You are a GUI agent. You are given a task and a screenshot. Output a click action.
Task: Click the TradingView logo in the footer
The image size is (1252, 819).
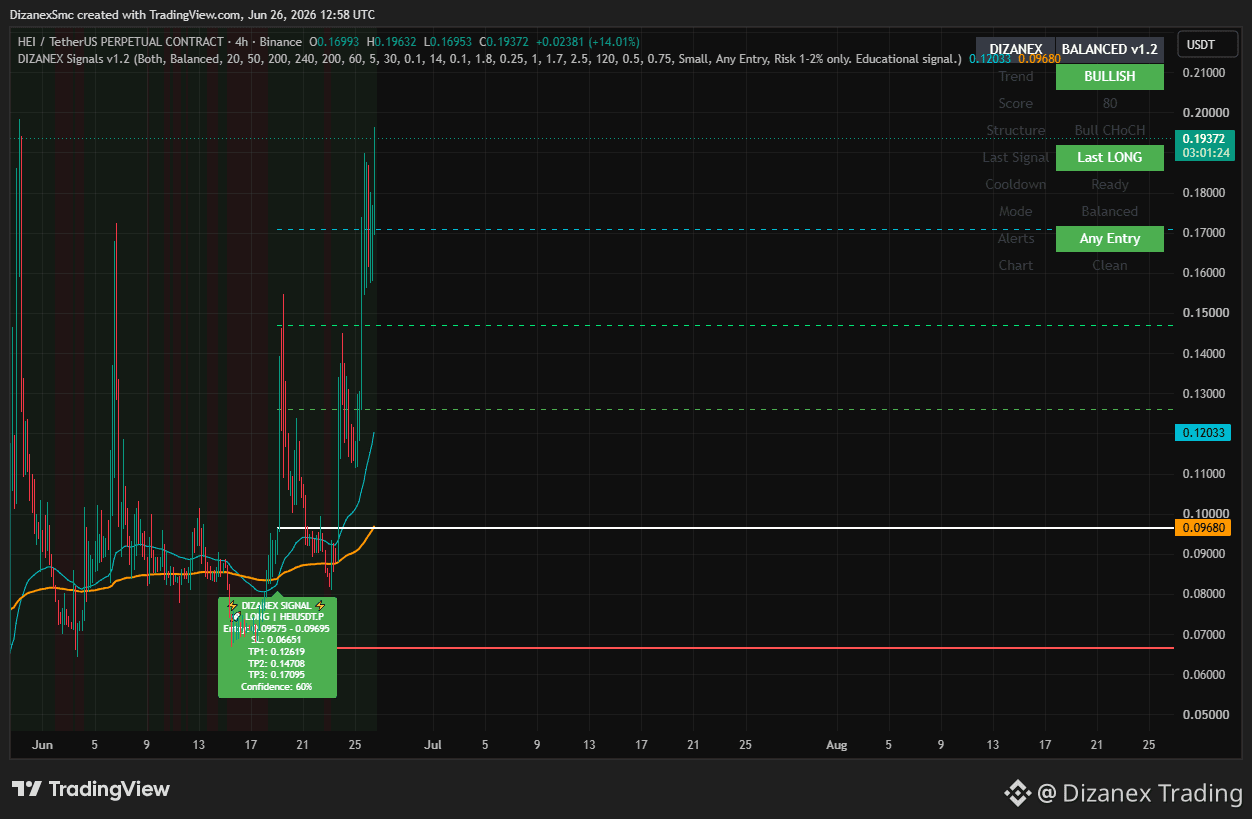click(x=90, y=789)
